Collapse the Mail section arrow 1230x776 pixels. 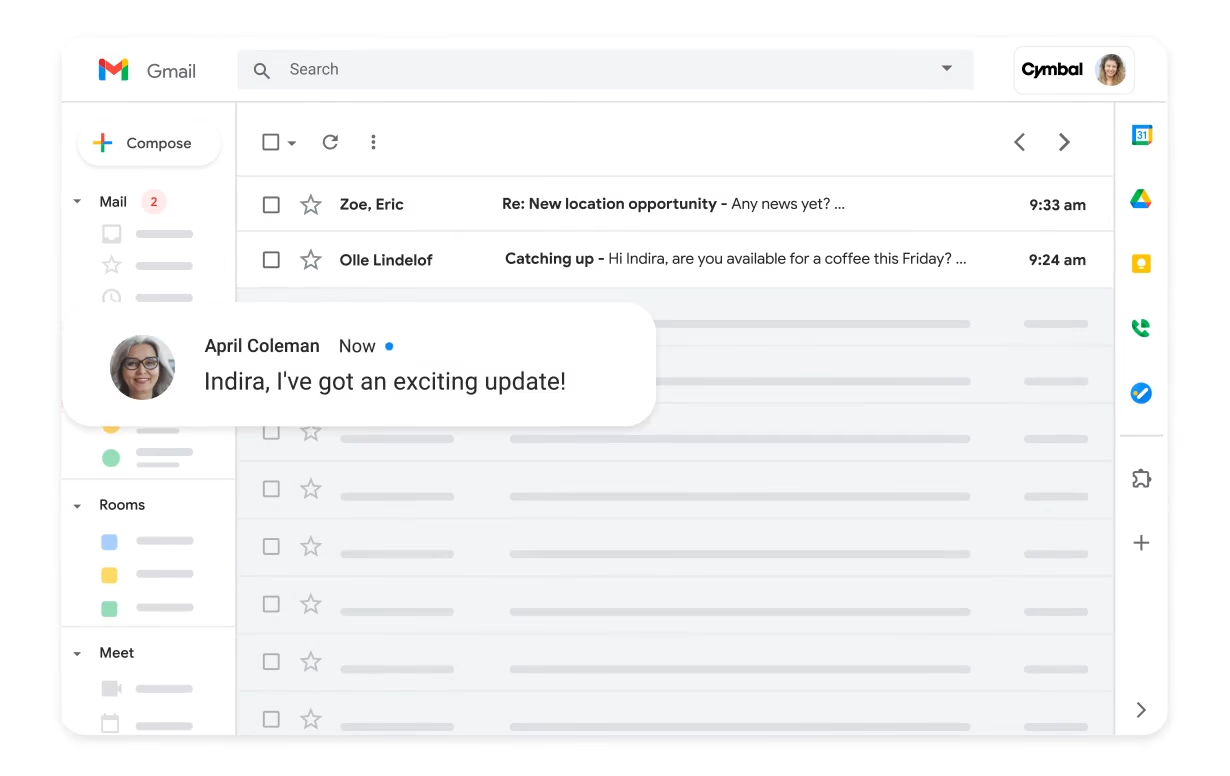click(x=77, y=202)
